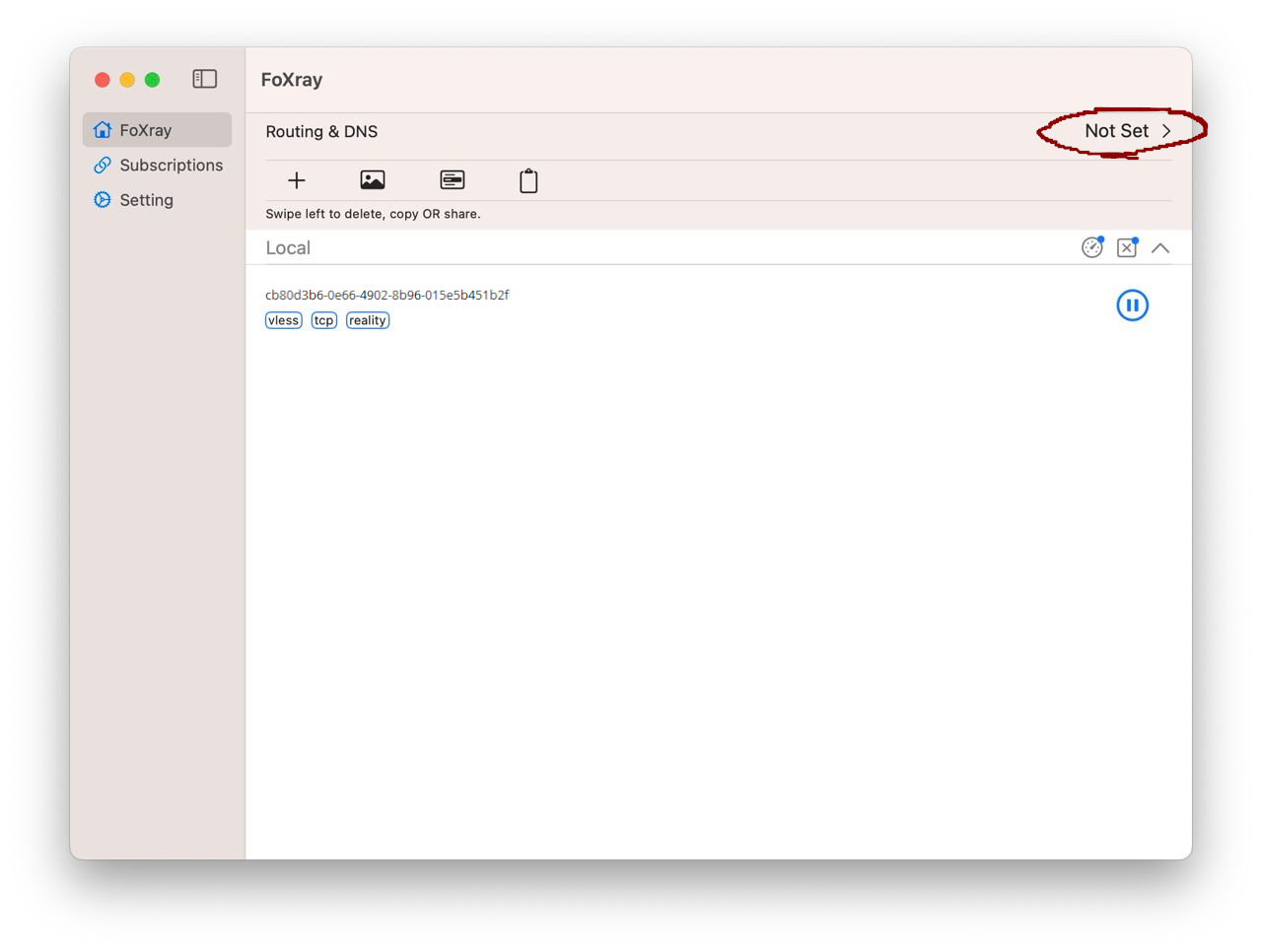Image resolution: width=1262 pixels, height=952 pixels.
Task: Minimize the FoXray window
Action: [127, 80]
